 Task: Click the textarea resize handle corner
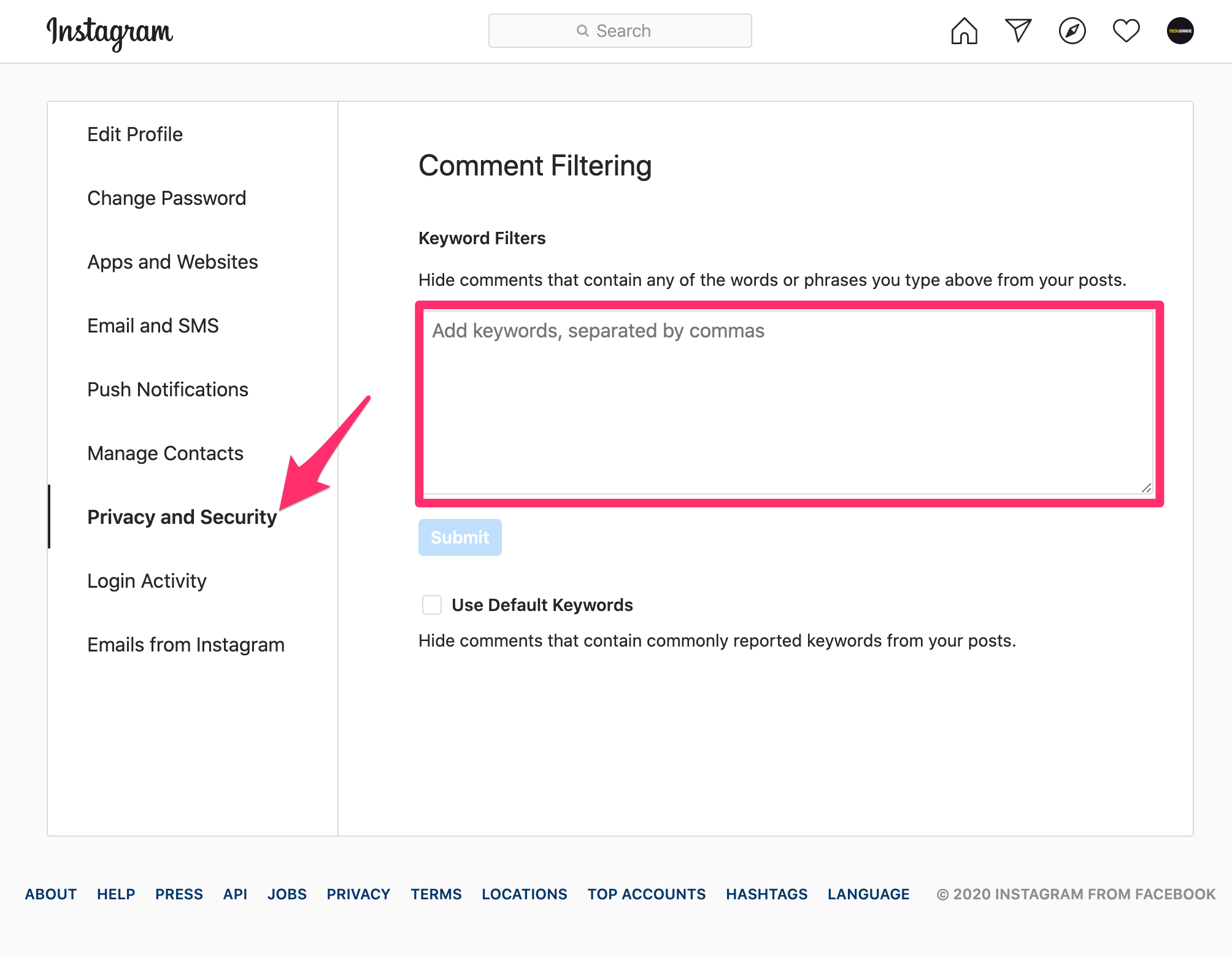point(1146,488)
